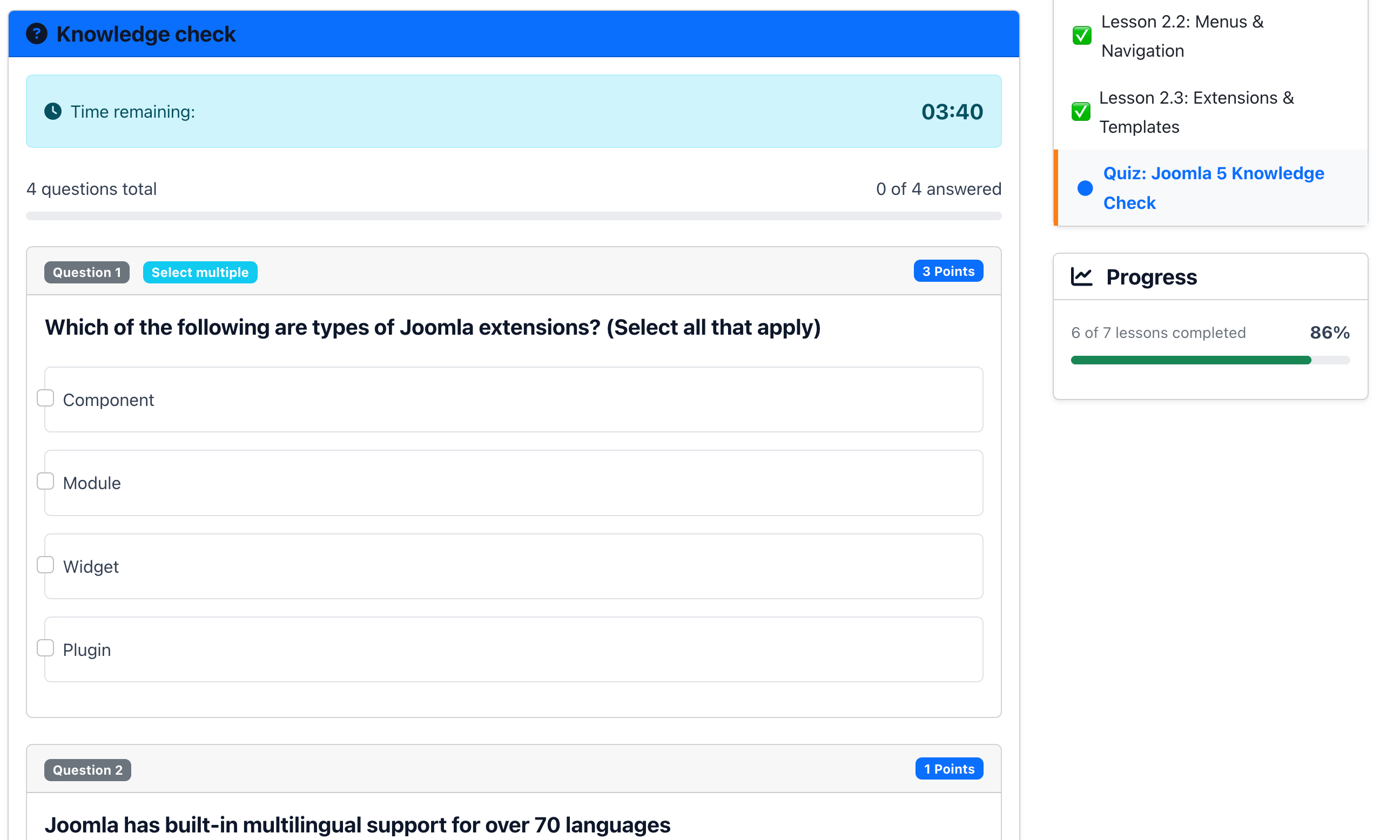Select the Widget checkbox
Viewport: 1400px width, 840px height.
45,565
